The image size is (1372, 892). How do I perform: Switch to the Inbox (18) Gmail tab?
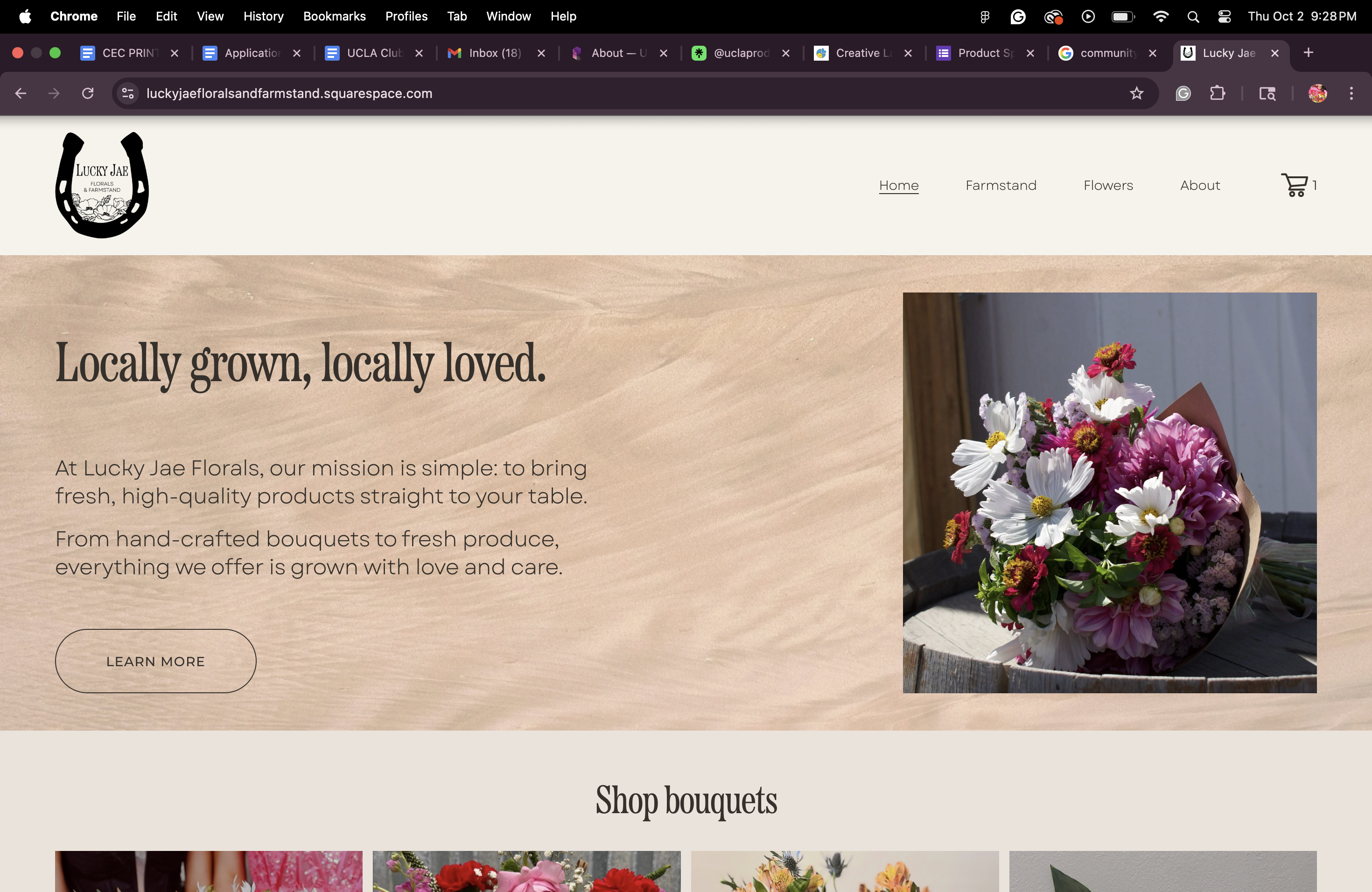[495, 53]
